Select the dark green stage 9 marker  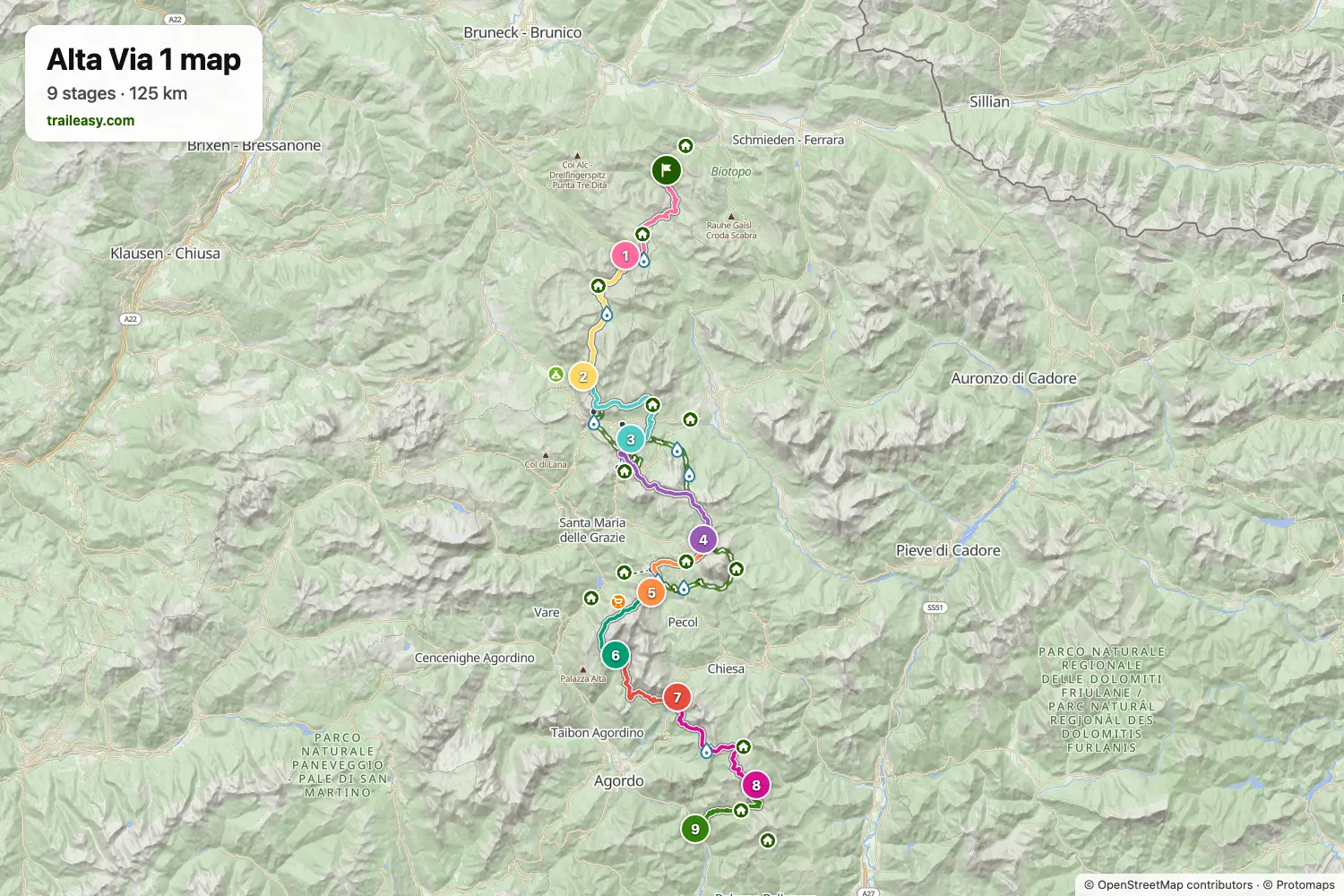[x=695, y=829]
